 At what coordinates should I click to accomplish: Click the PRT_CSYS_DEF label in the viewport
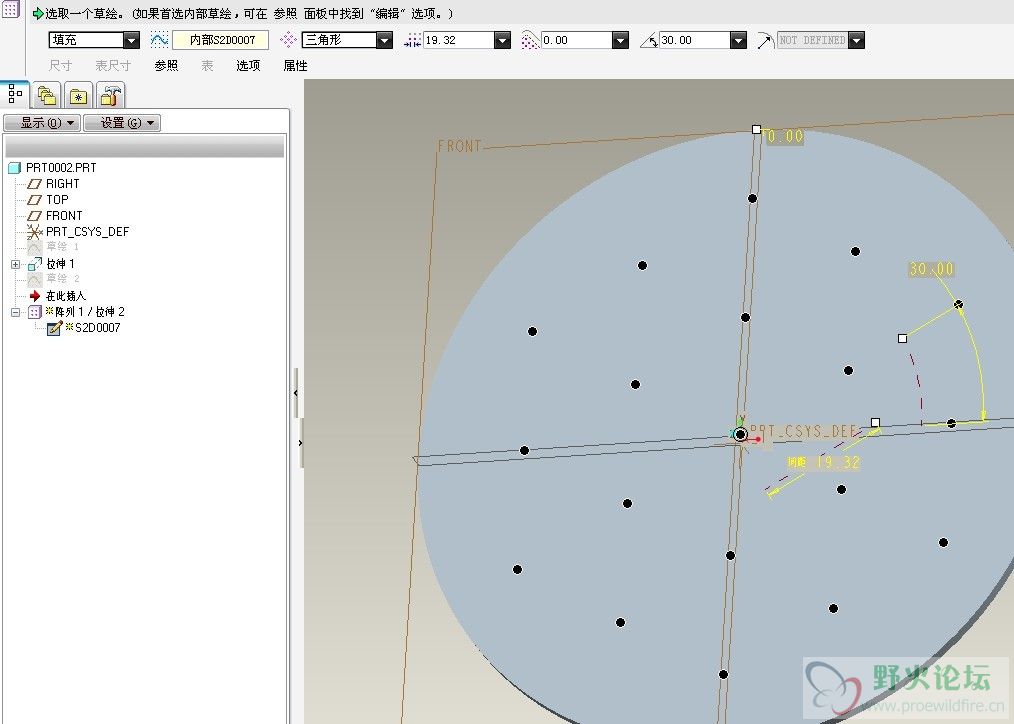(804, 431)
